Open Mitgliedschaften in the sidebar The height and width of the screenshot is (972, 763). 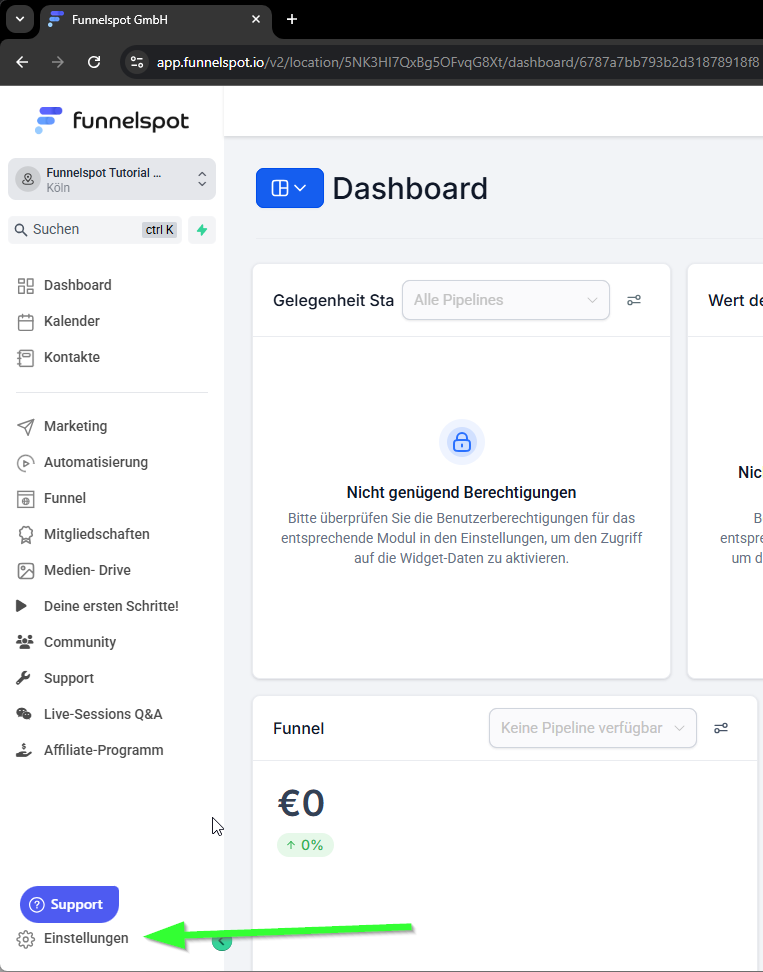click(97, 534)
